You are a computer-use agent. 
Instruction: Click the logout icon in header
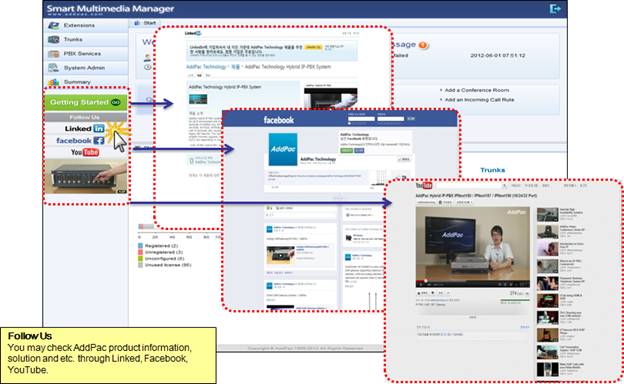(x=555, y=9)
